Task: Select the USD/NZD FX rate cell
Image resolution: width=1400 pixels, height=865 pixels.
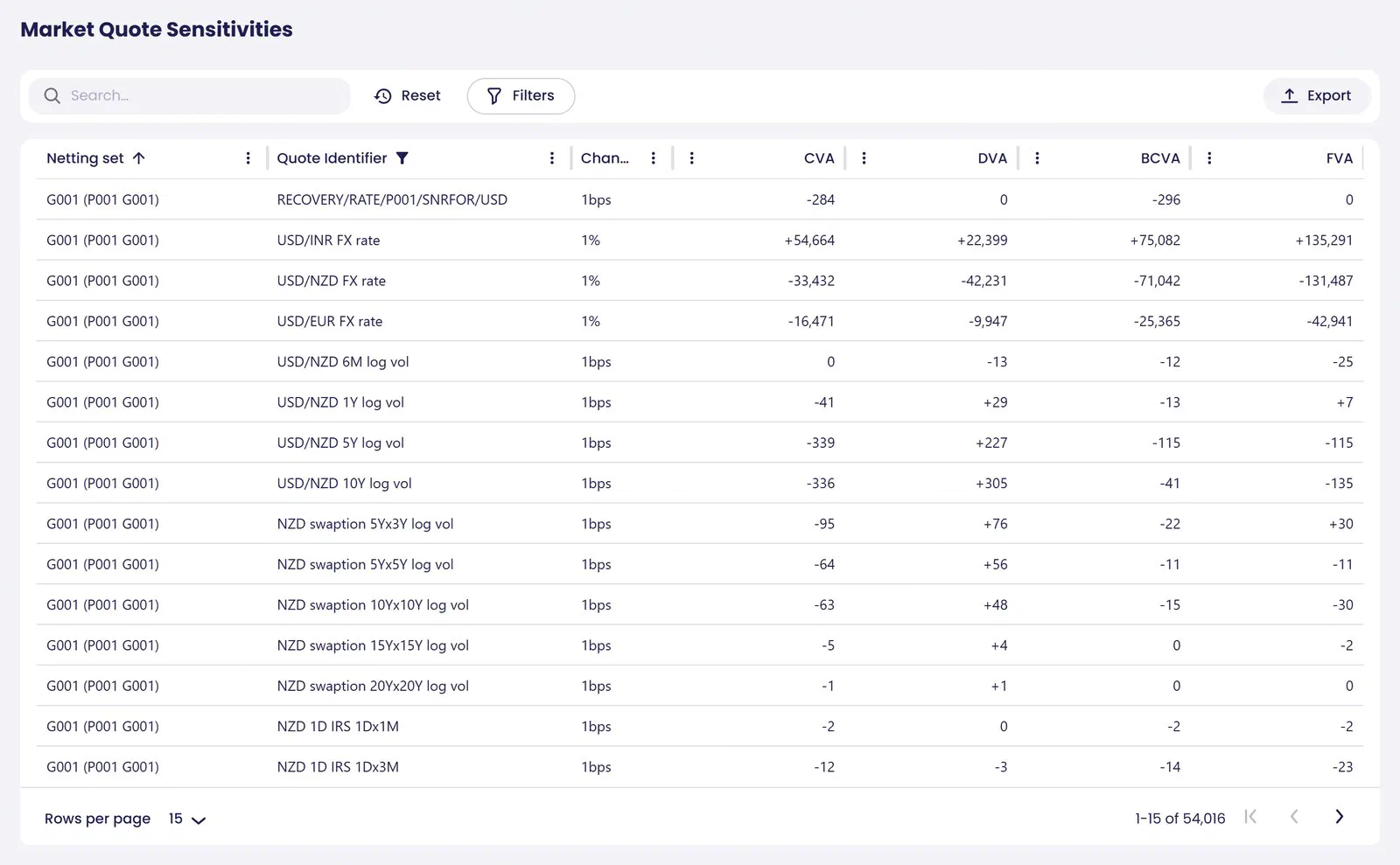Action: [x=332, y=281]
